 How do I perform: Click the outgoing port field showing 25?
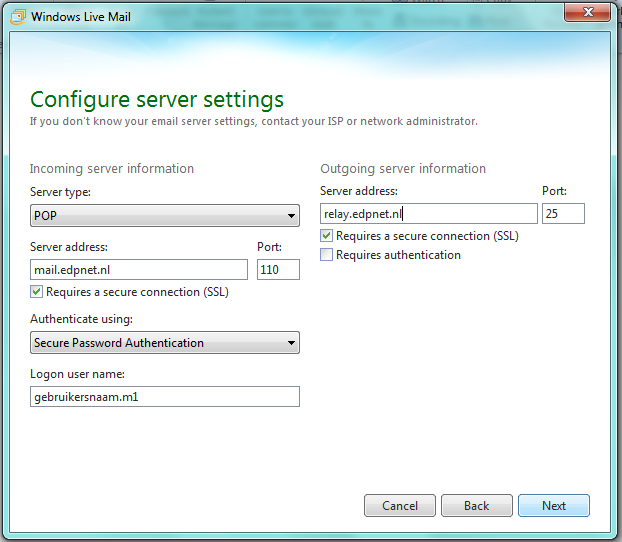[x=563, y=214]
